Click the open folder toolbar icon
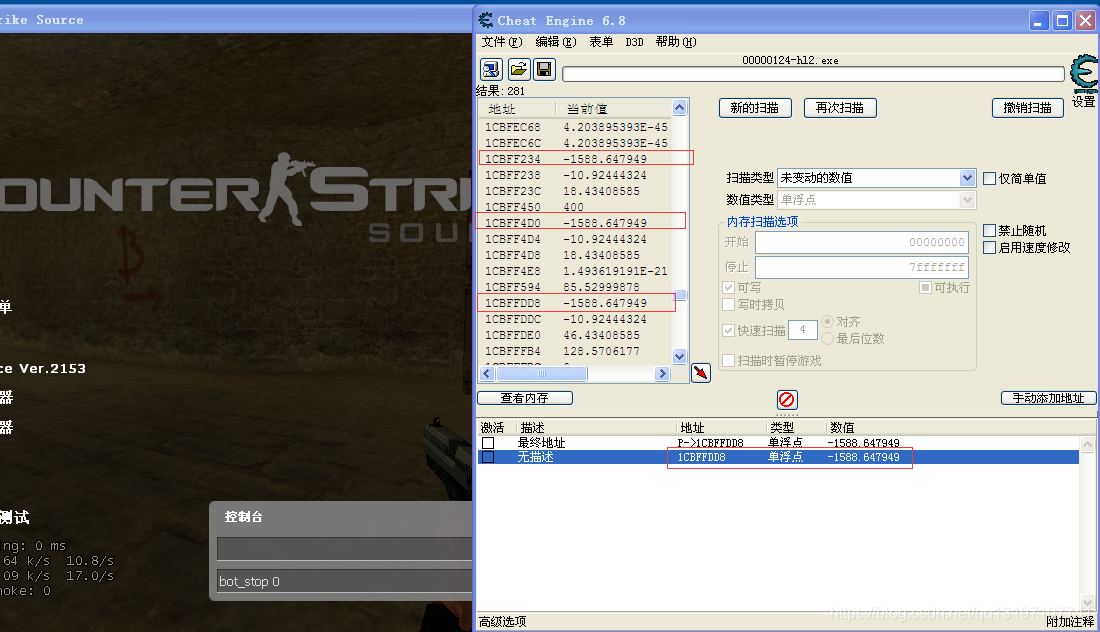 click(x=518, y=69)
